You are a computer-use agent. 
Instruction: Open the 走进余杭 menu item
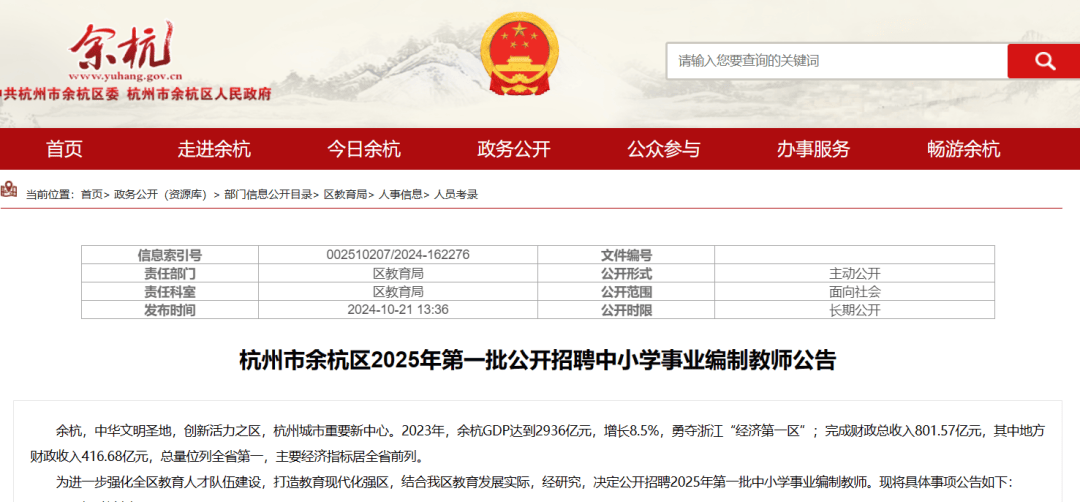pos(214,150)
